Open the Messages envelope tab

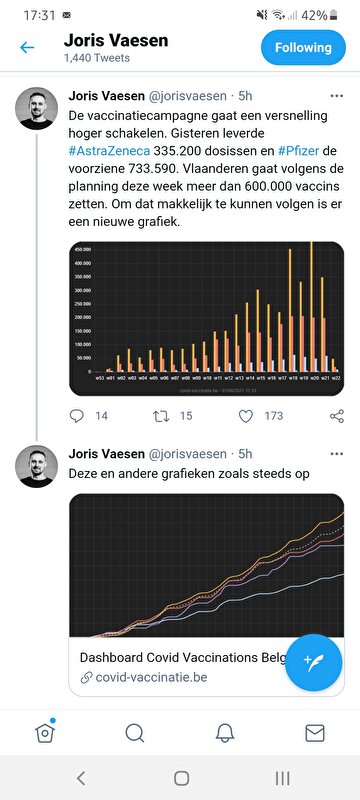coord(315,733)
